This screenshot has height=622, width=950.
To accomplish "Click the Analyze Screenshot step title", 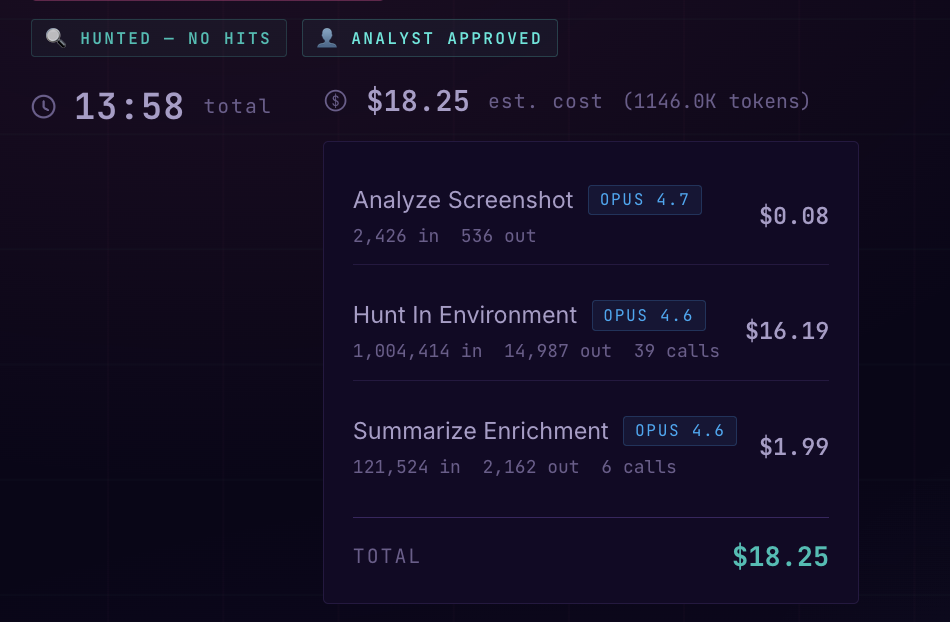I will tap(463, 200).
